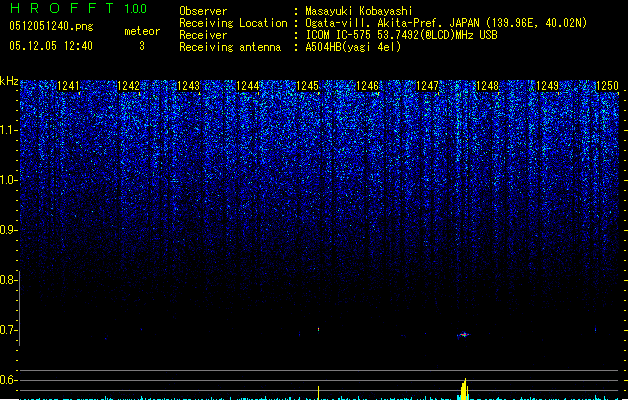Click the 1247 time marker
Viewport: 629px width, 400px height.
[x=428, y=85]
